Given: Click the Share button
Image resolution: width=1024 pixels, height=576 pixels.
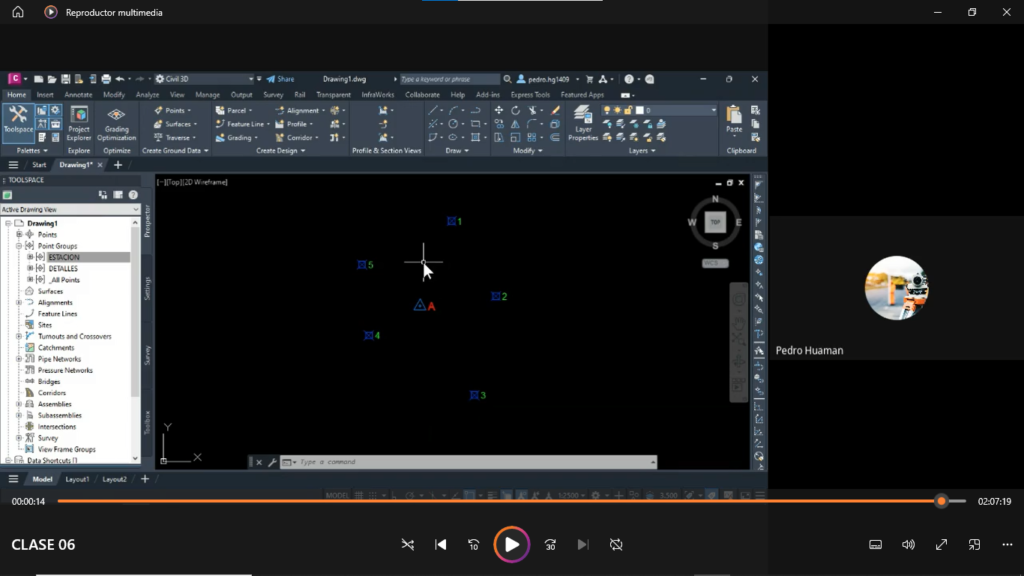Looking at the screenshot, I should [280, 79].
